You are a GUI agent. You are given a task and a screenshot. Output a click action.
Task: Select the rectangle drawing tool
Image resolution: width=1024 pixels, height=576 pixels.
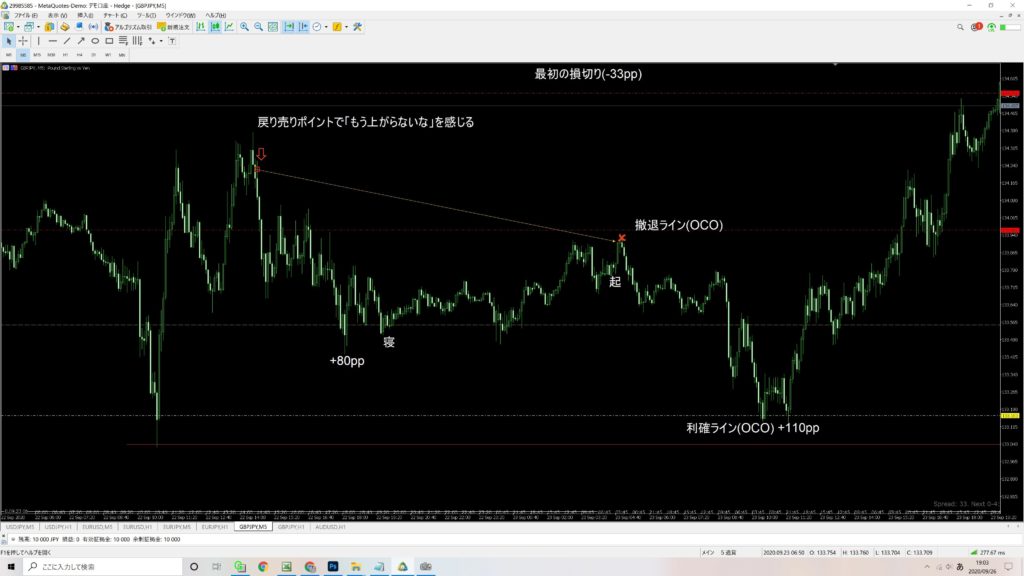(x=109, y=41)
